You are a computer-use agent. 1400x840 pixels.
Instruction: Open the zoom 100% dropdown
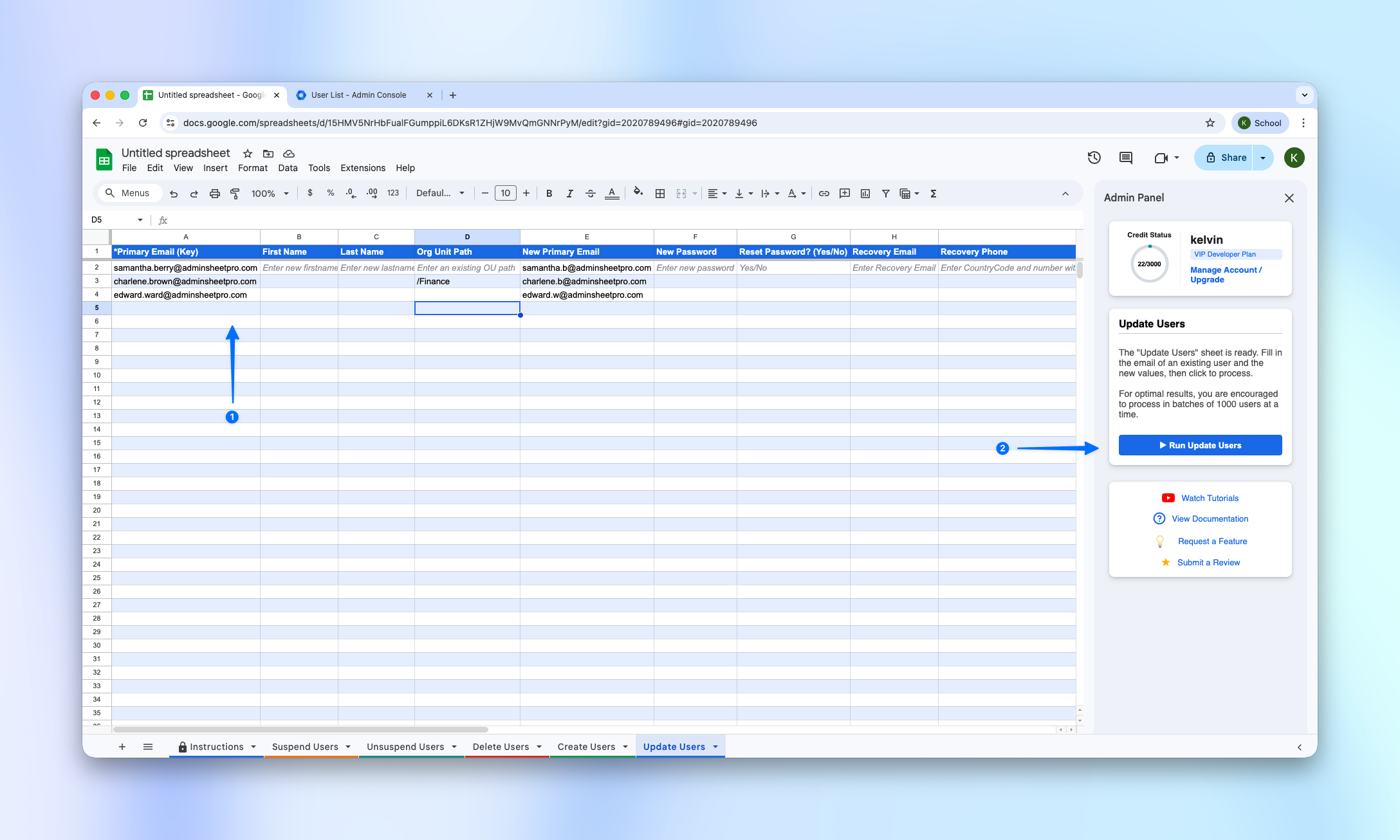[x=270, y=194]
